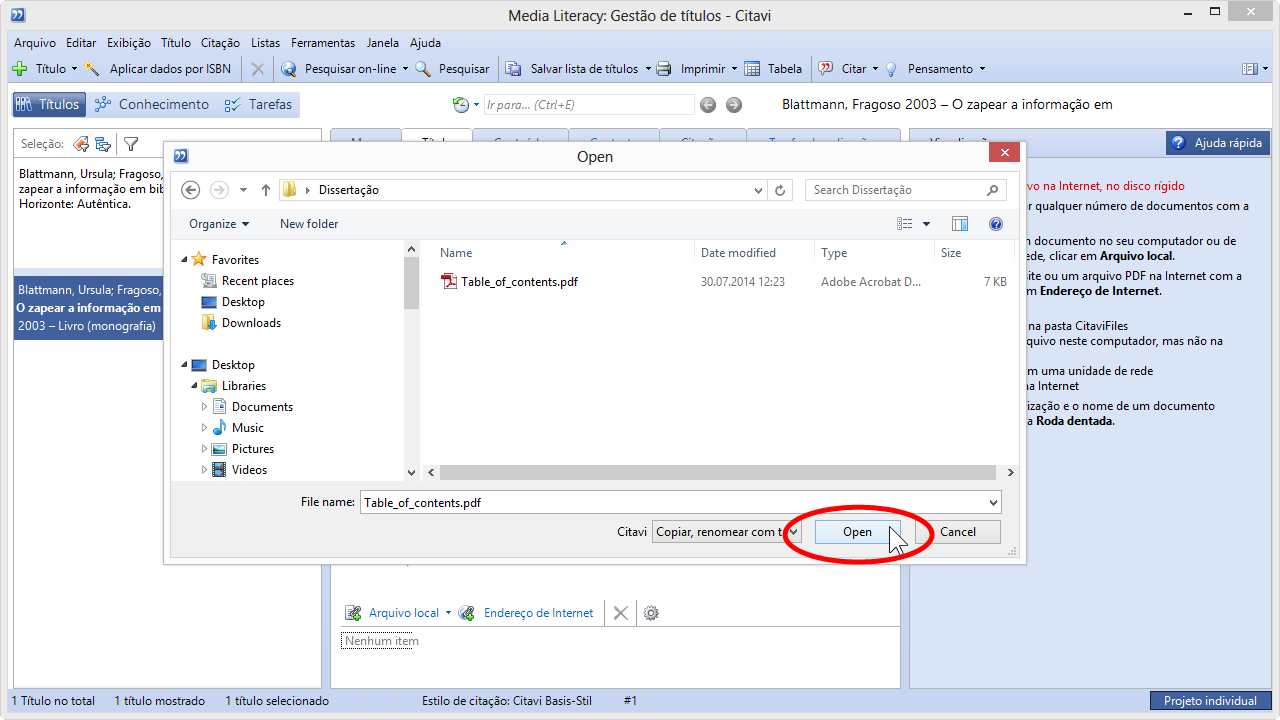The width and height of the screenshot is (1280, 720).
Task: Expand the Documents library node
Action: (x=205, y=407)
